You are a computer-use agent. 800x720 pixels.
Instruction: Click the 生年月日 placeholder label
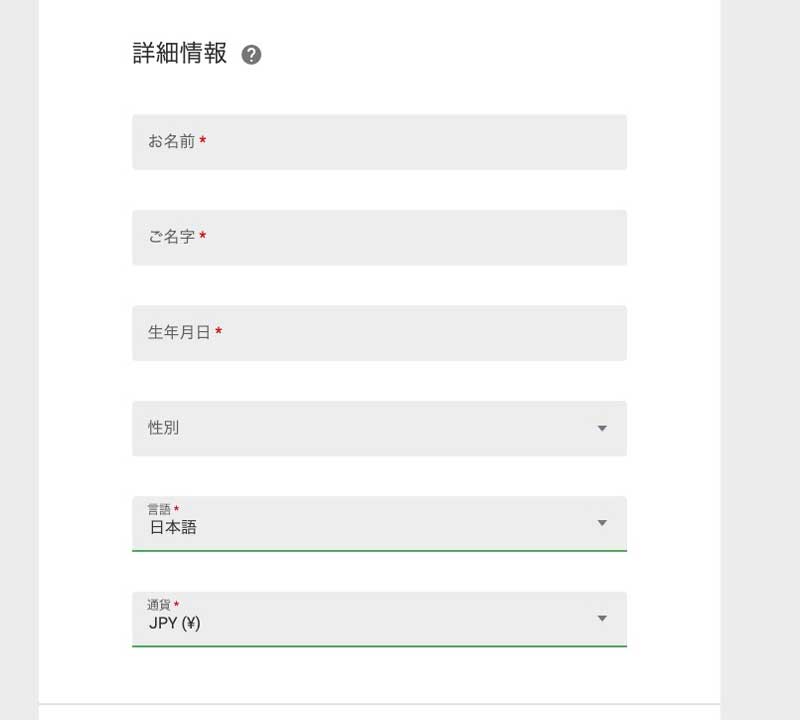click(179, 332)
